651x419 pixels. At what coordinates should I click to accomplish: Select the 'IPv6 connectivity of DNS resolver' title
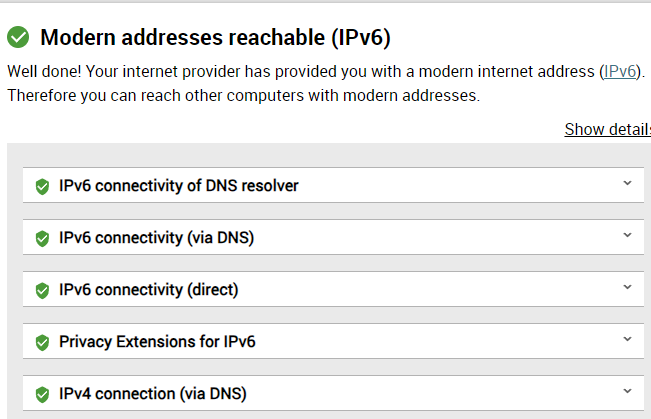tap(179, 186)
